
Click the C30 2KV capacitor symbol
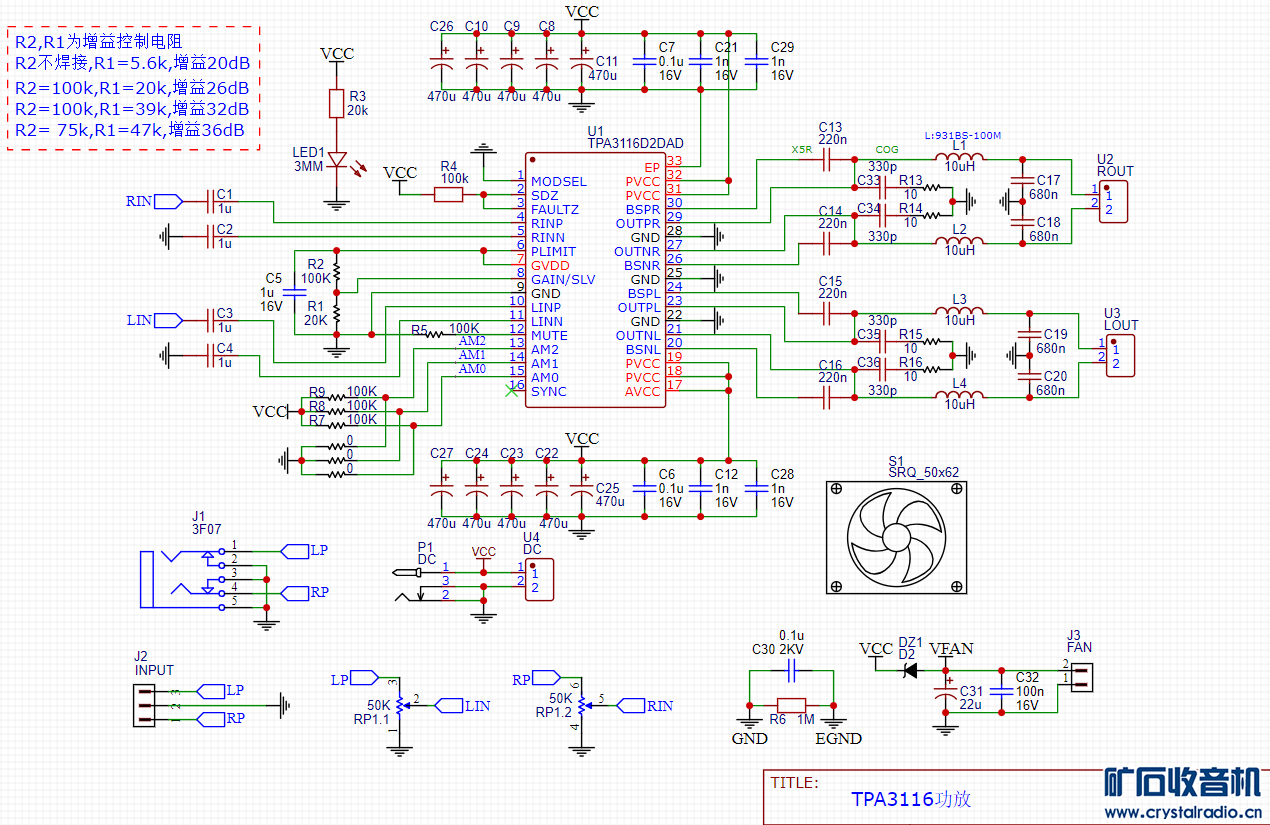[x=791, y=671]
